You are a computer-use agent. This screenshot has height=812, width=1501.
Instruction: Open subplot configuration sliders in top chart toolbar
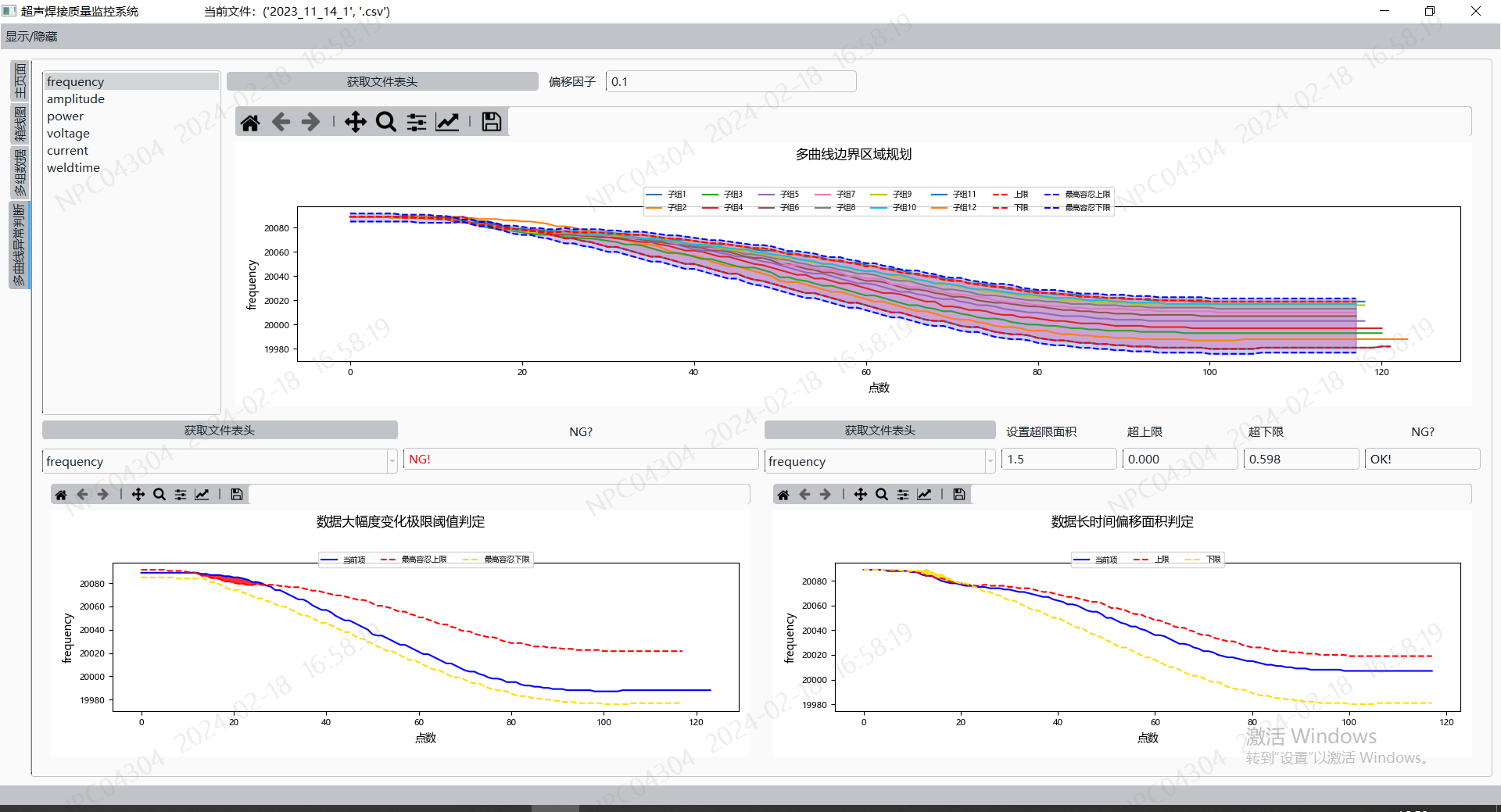click(417, 122)
